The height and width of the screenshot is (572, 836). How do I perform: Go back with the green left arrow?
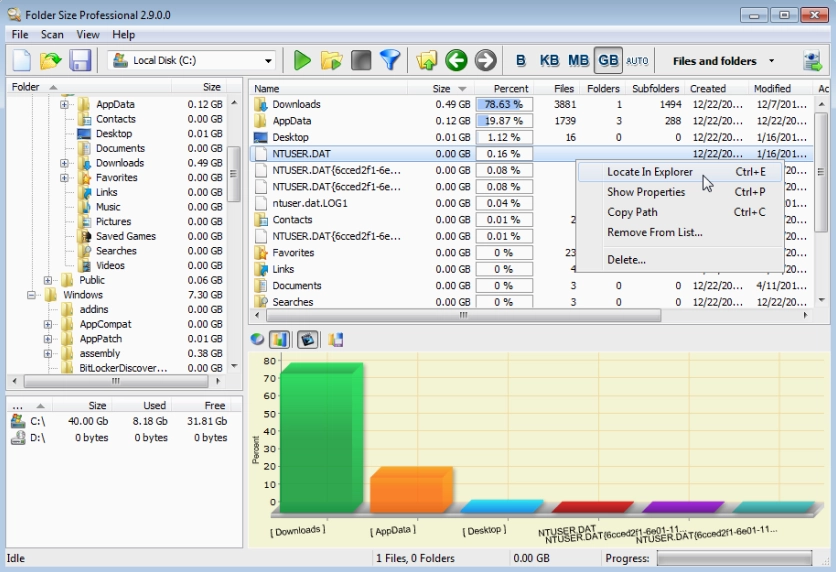pyautogui.click(x=456, y=61)
